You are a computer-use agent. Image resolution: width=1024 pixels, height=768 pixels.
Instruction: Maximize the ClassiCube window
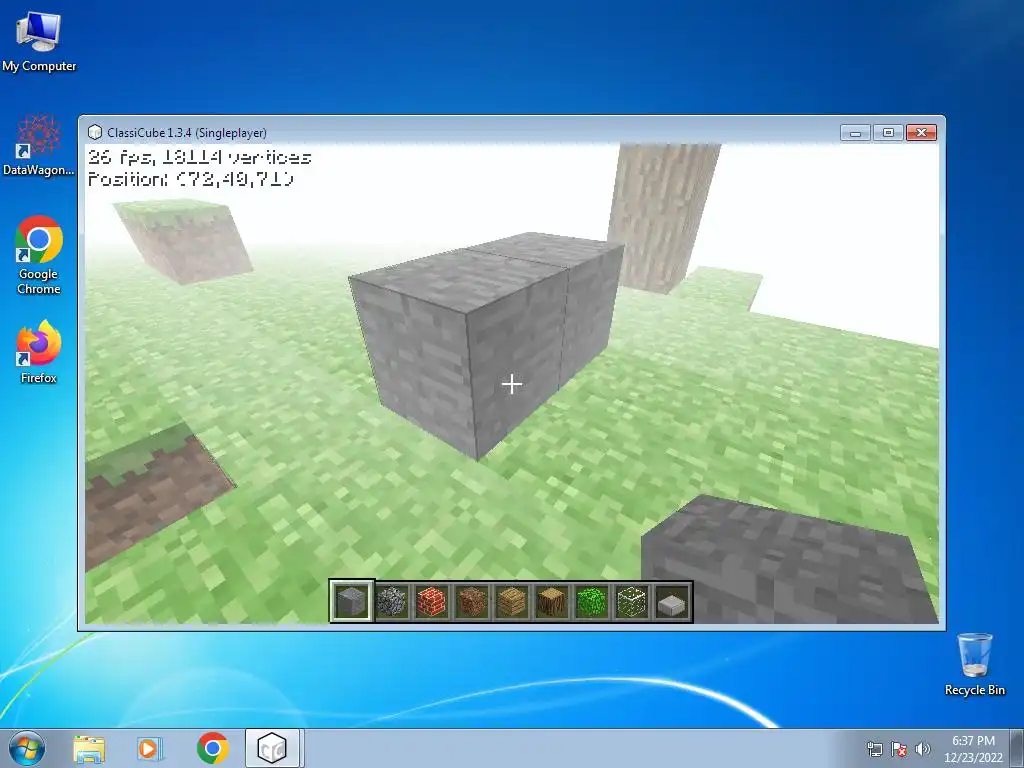pyautogui.click(x=888, y=133)
